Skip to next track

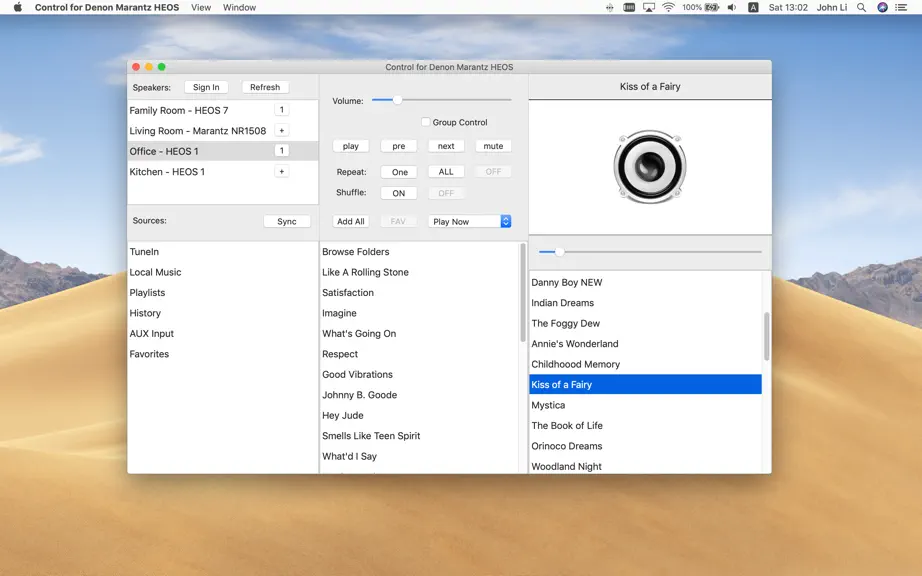[446, 146]
